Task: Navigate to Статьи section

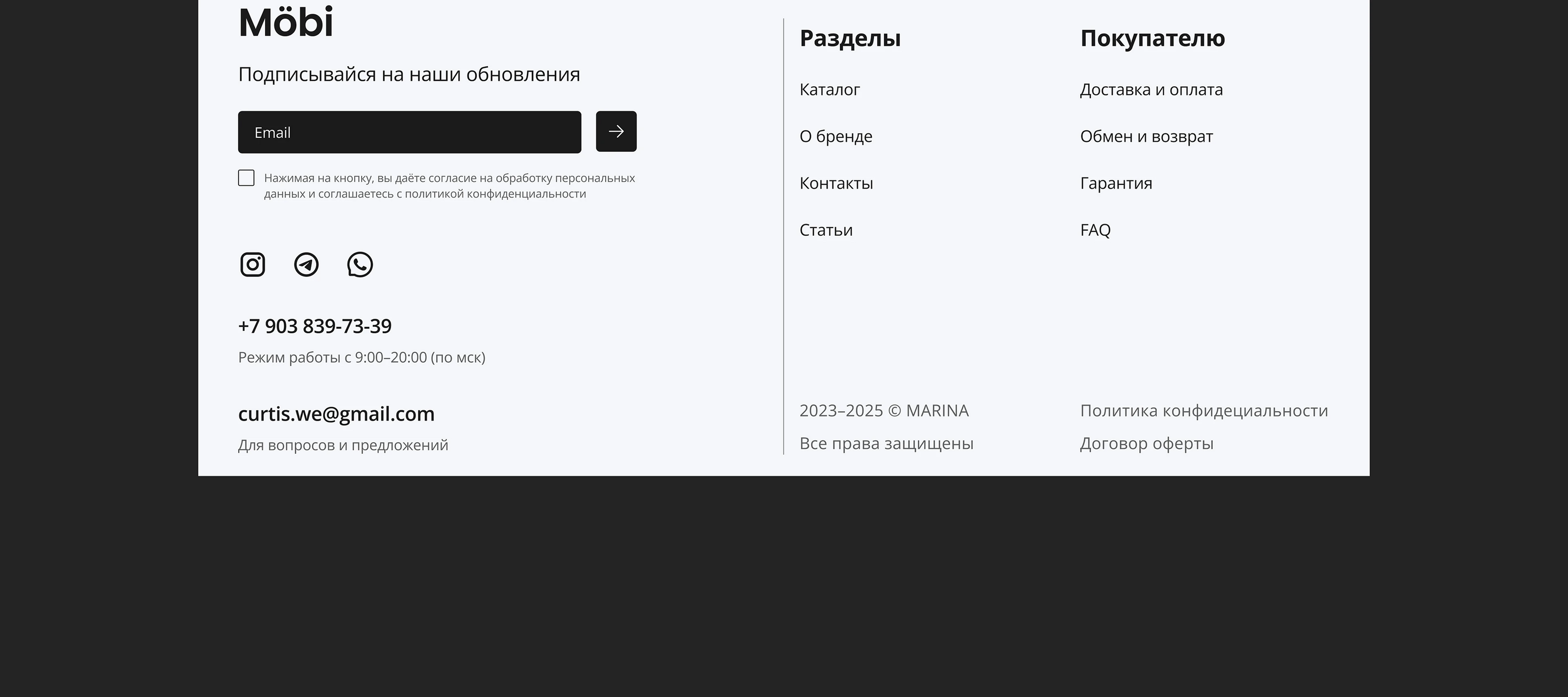Action: pyautogui.click(x=825, y=230)
